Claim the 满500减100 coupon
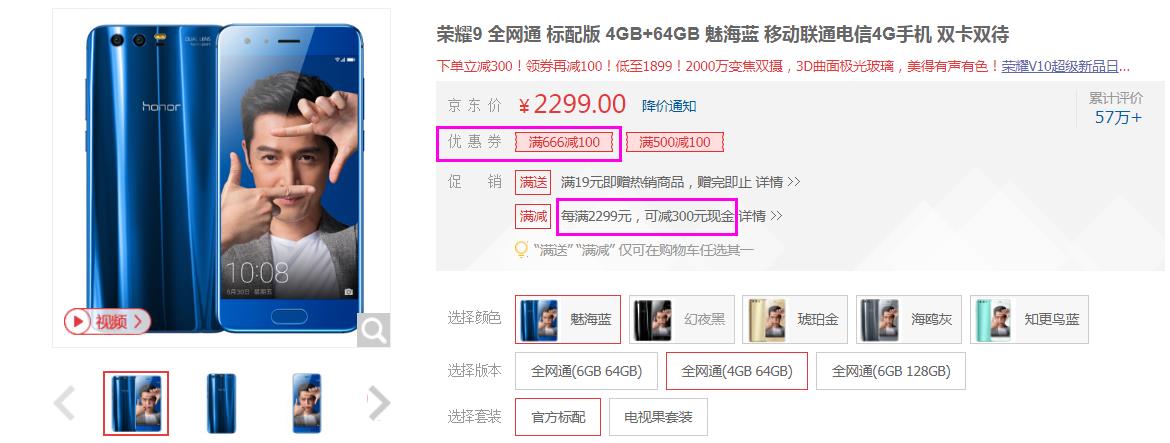 (x=675, y=142)
